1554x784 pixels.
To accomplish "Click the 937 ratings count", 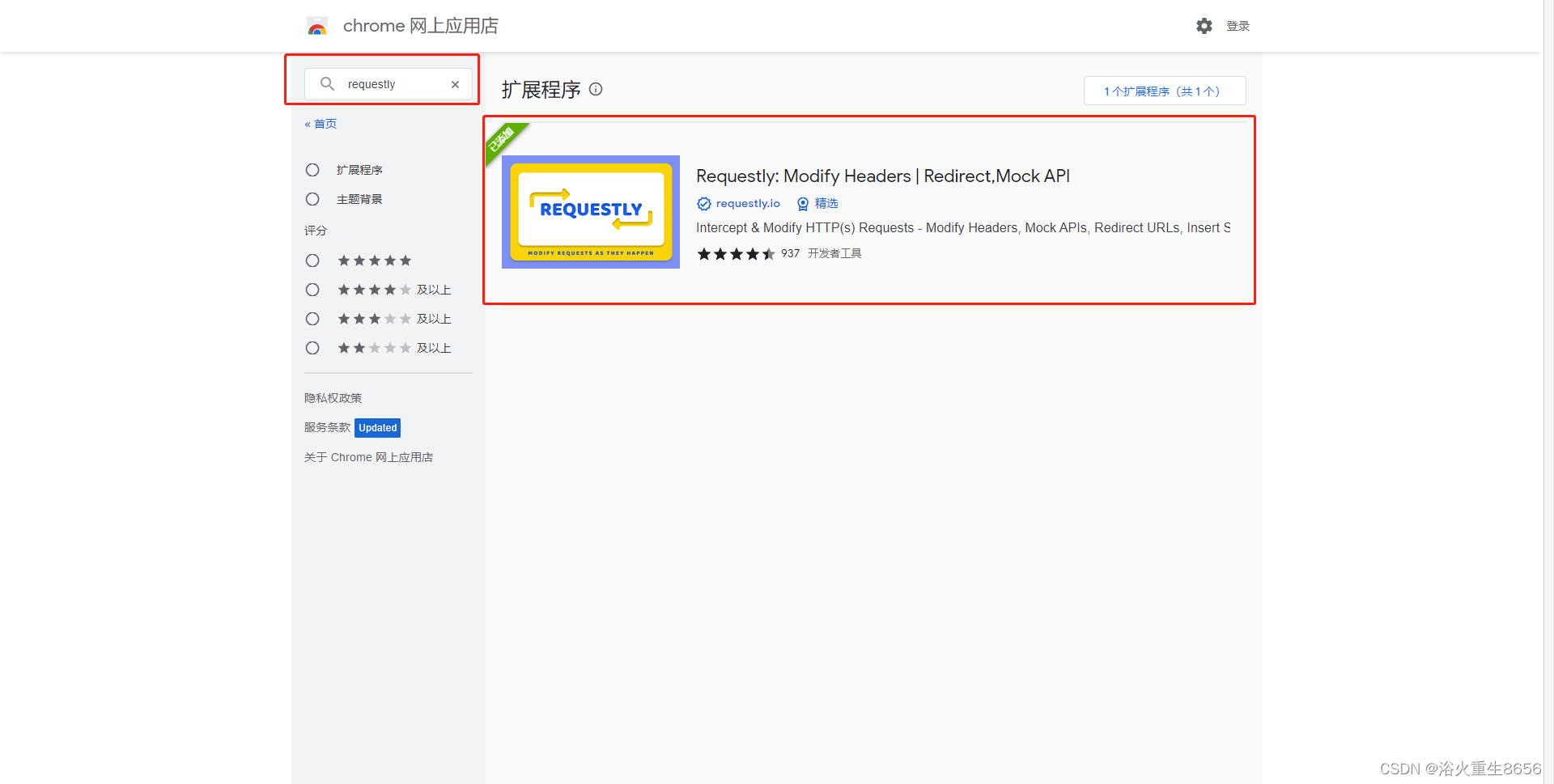I will (x=790, y=253).
